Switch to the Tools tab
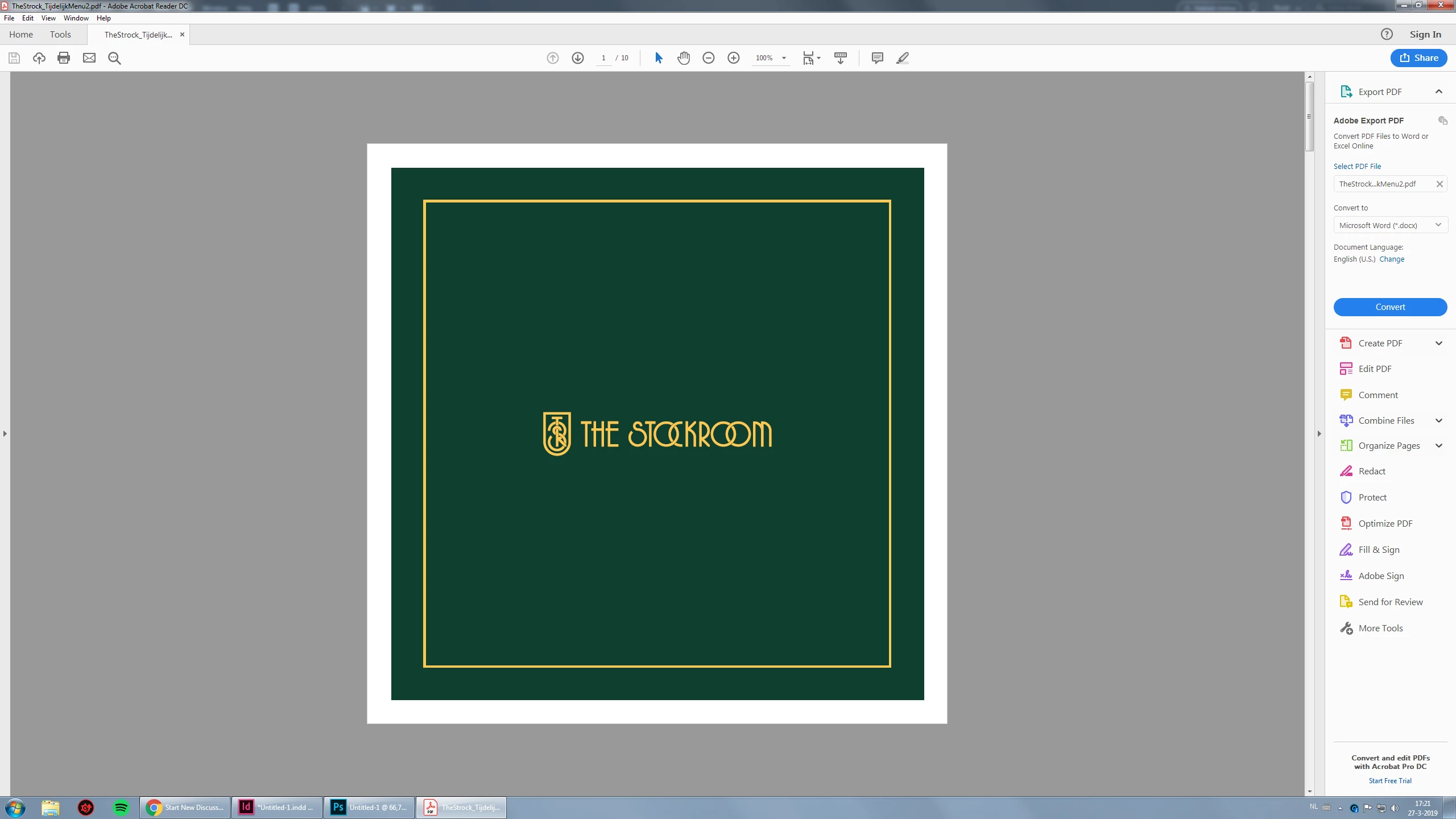Viewport: 1456px width, 819px height. pos(60,35)
